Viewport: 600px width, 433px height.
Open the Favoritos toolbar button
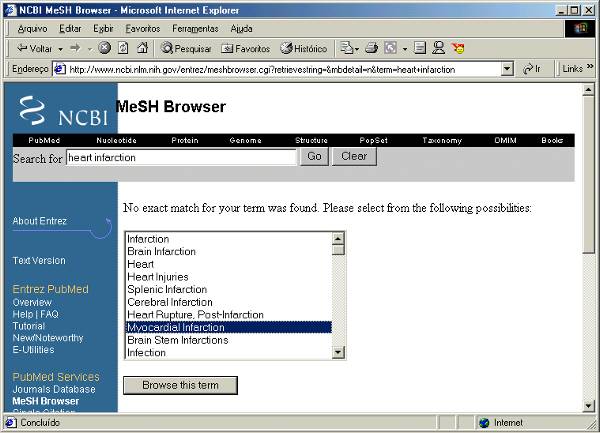(245, 48)
